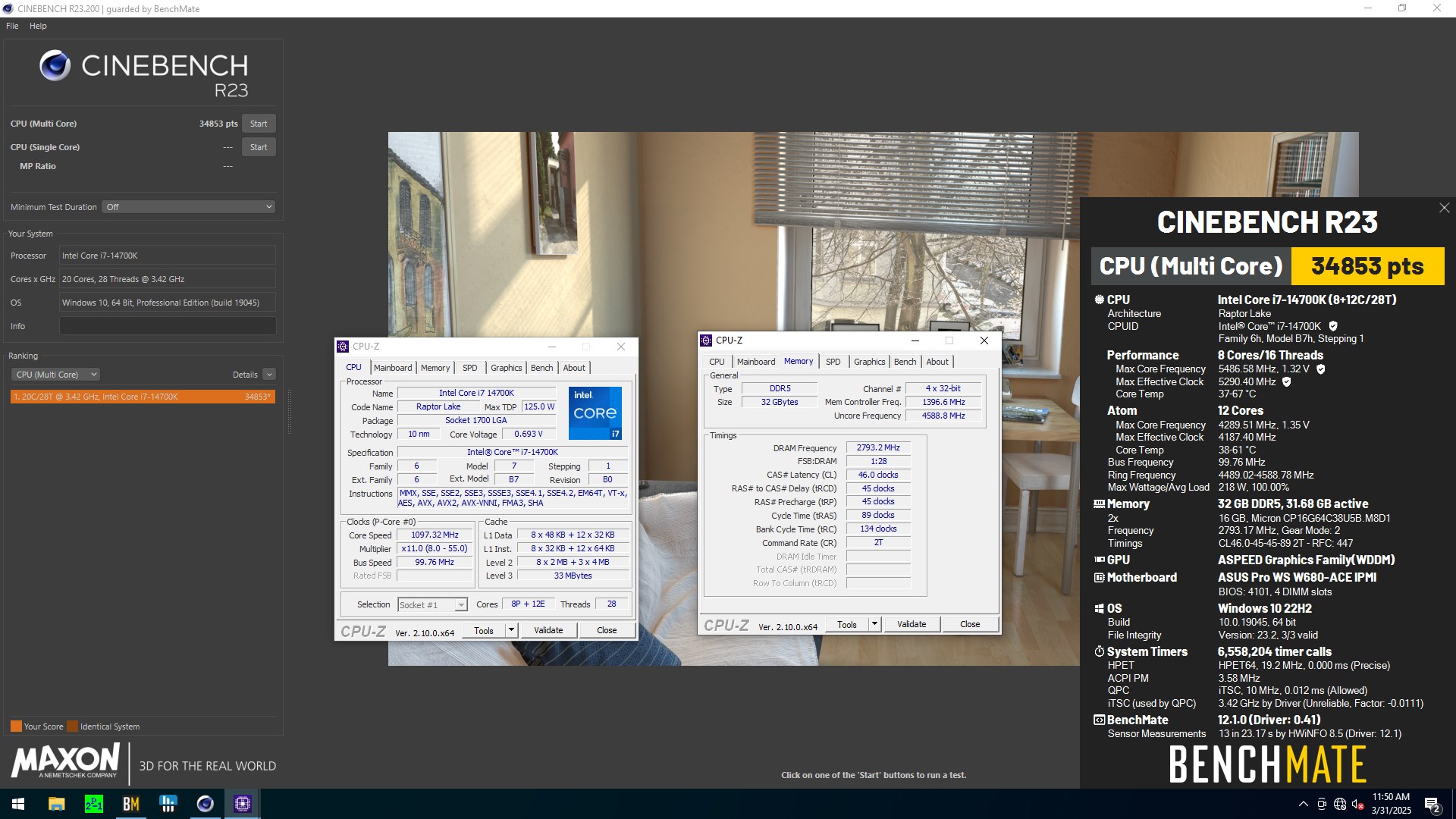Click the Info input field
Viewport: 1456px width, 819px height.
pyautogui.click(x=168, y=326)
